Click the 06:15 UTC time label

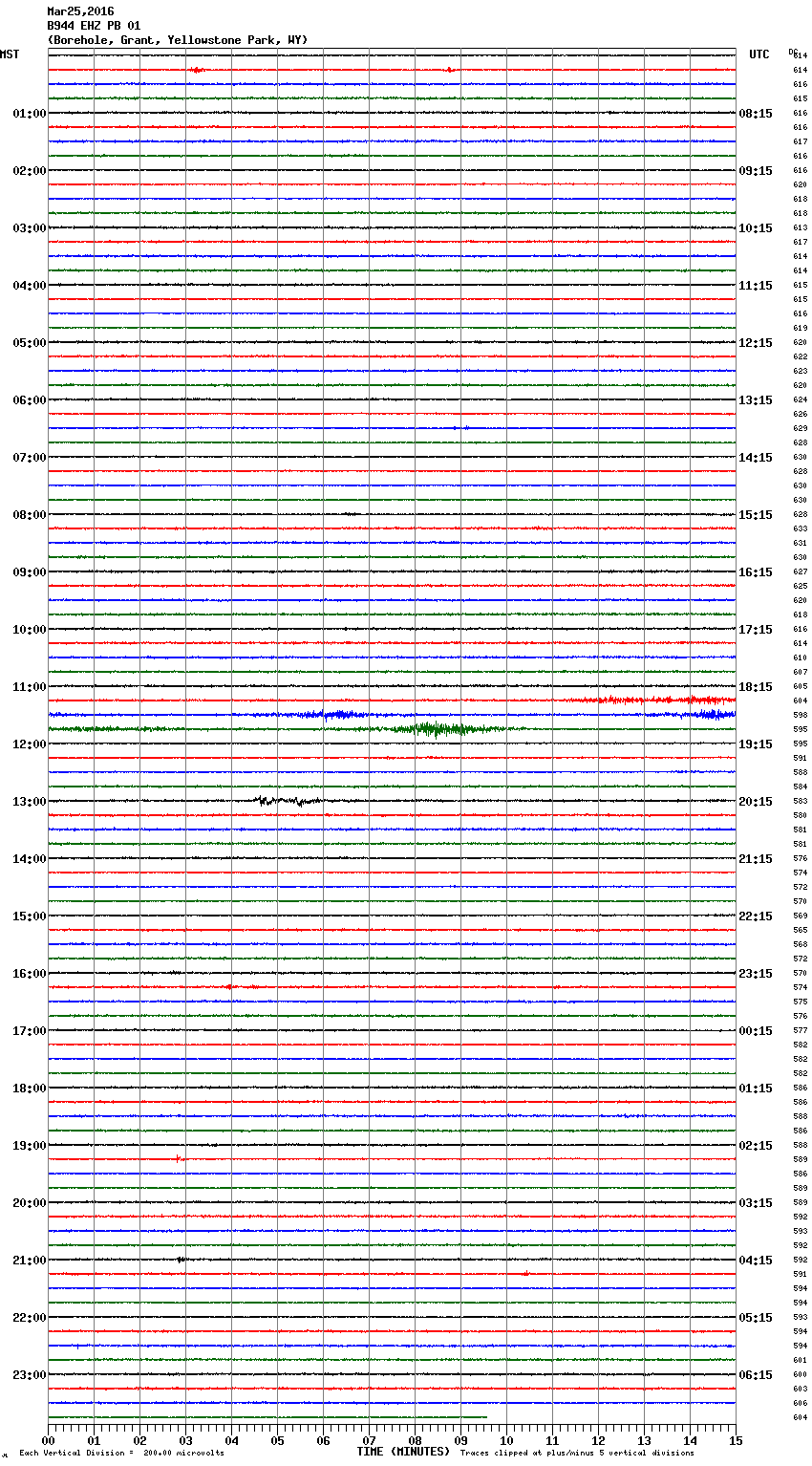point(756,1375)
